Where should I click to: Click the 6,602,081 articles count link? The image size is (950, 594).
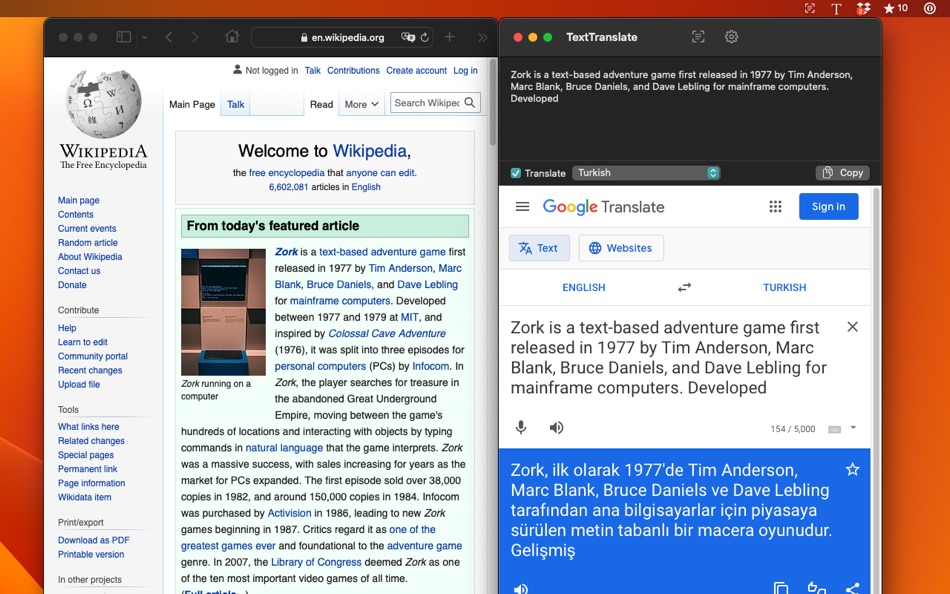click(288, 187)
